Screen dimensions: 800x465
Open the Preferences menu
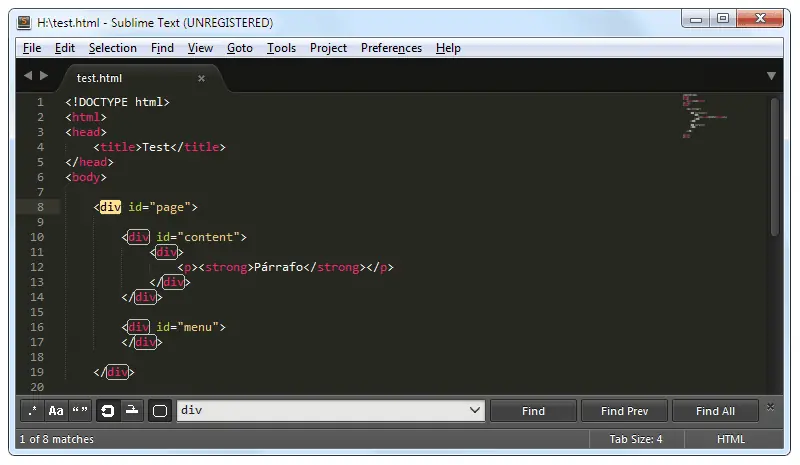(x=391, y=48)
